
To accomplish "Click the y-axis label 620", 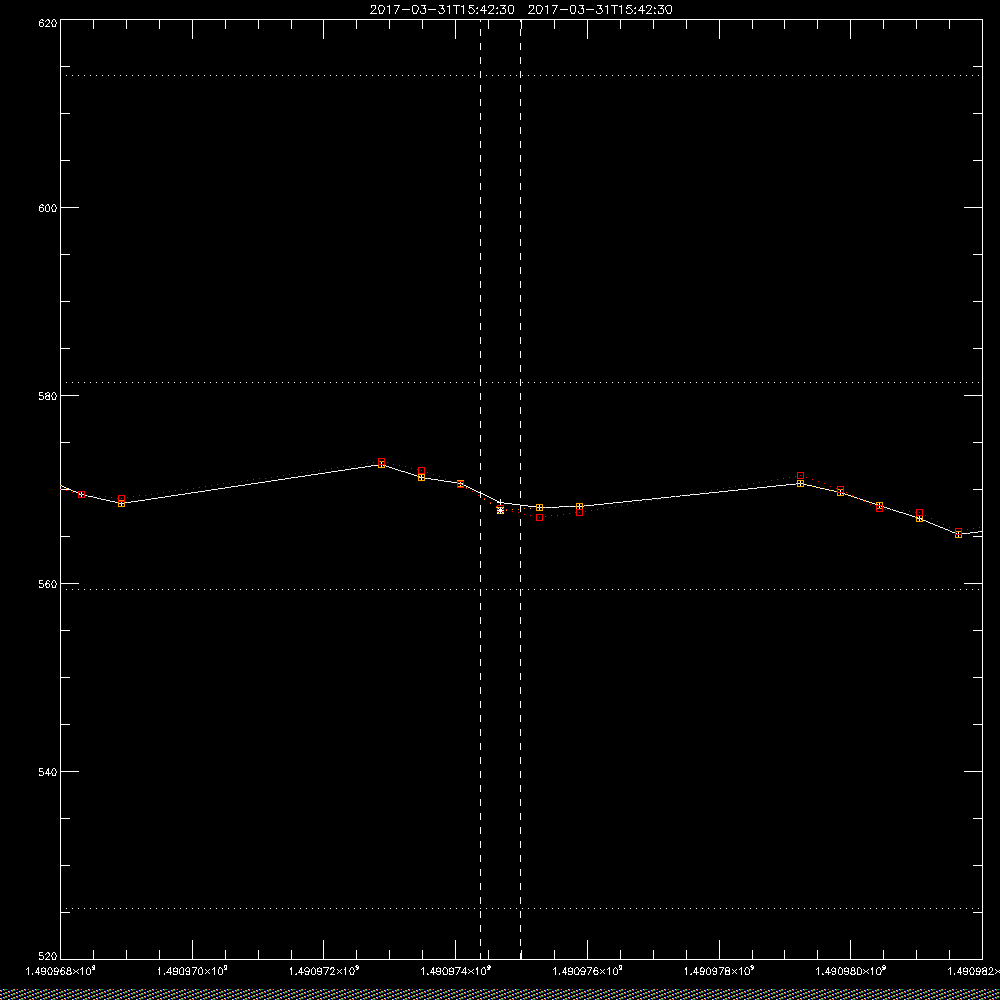I will [x=48, y=23].
